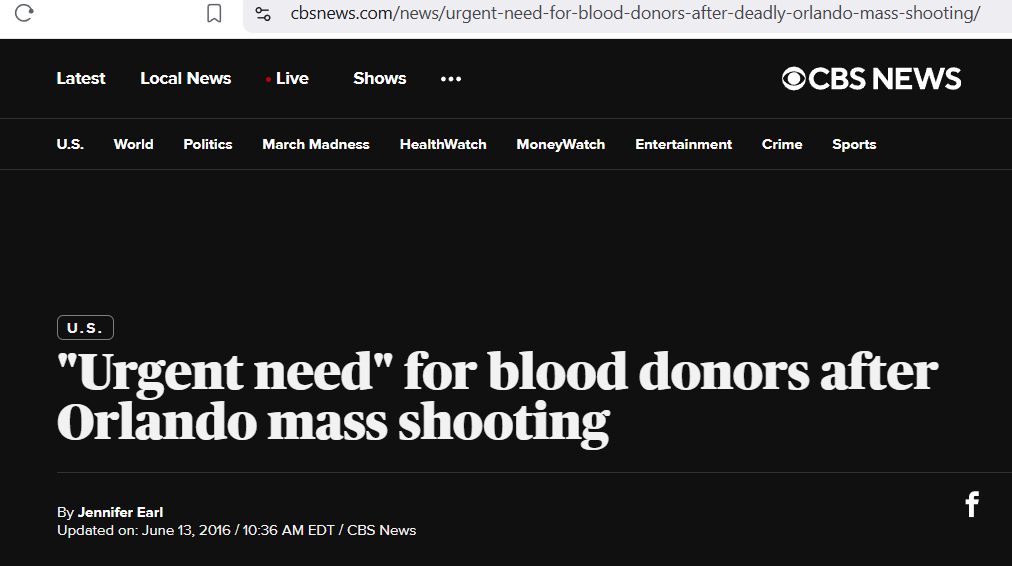The image size is (1012, 566).
Task: Go to MoneyWatch section
Action: [561, 144]
